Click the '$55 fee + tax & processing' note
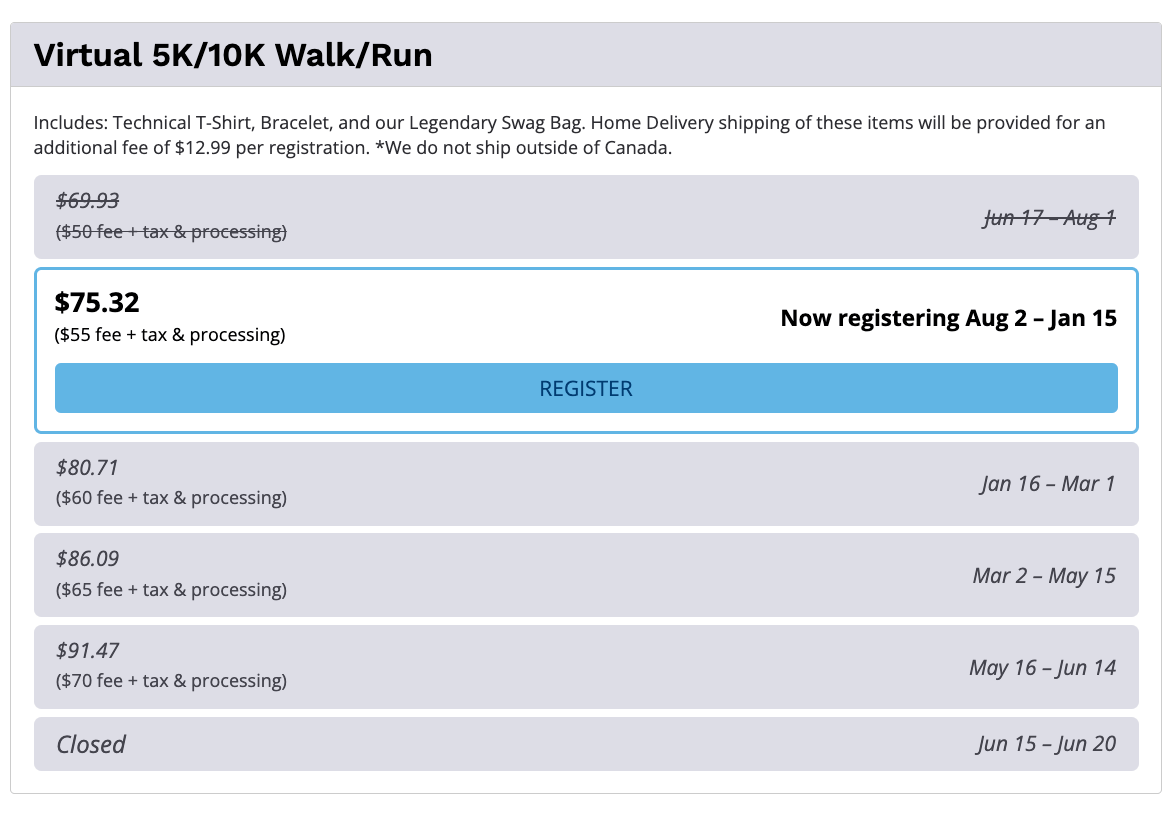 coord(170,335)
